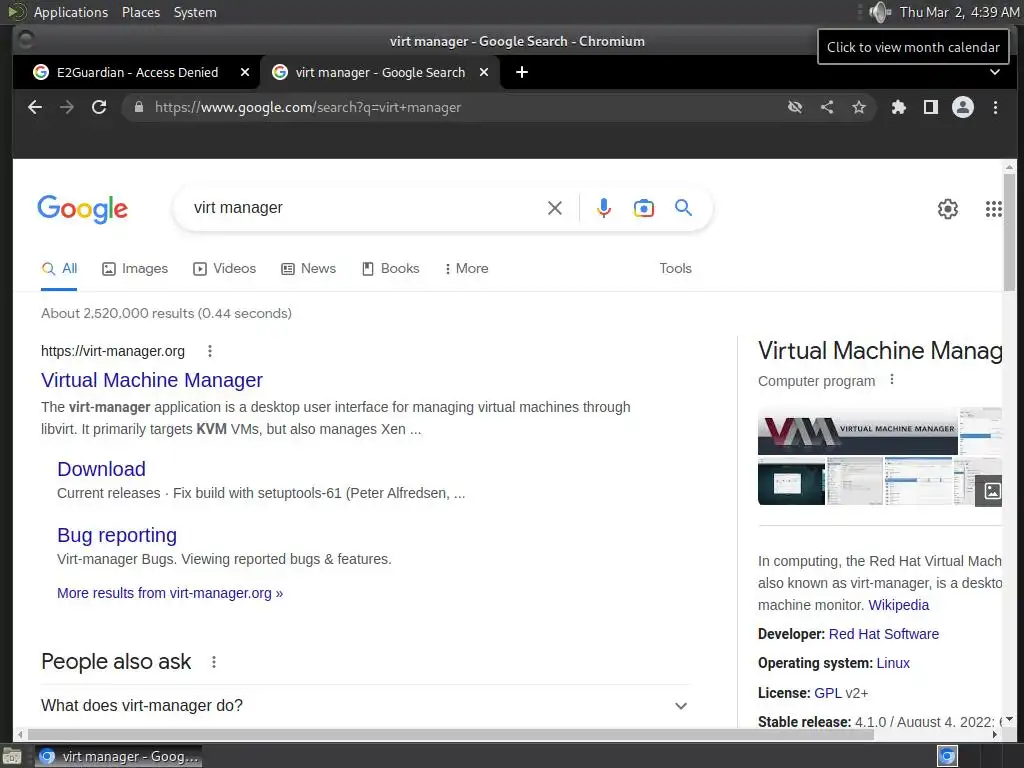
Task: Open the Bug reporting sitelink
Action: coord(117,535)
